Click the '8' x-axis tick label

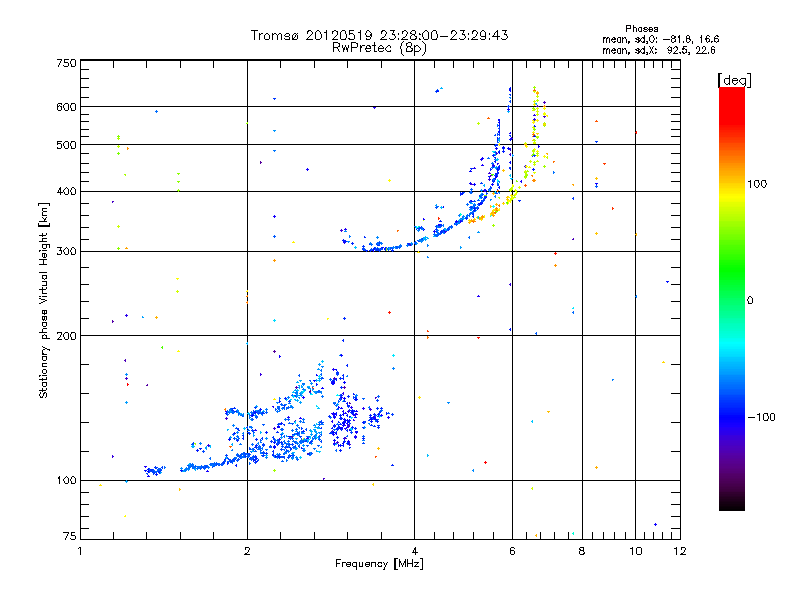click(x=582, y=551)
